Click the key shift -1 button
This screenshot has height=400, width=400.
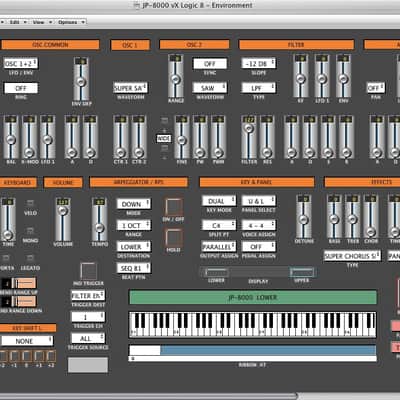(14, 356)
